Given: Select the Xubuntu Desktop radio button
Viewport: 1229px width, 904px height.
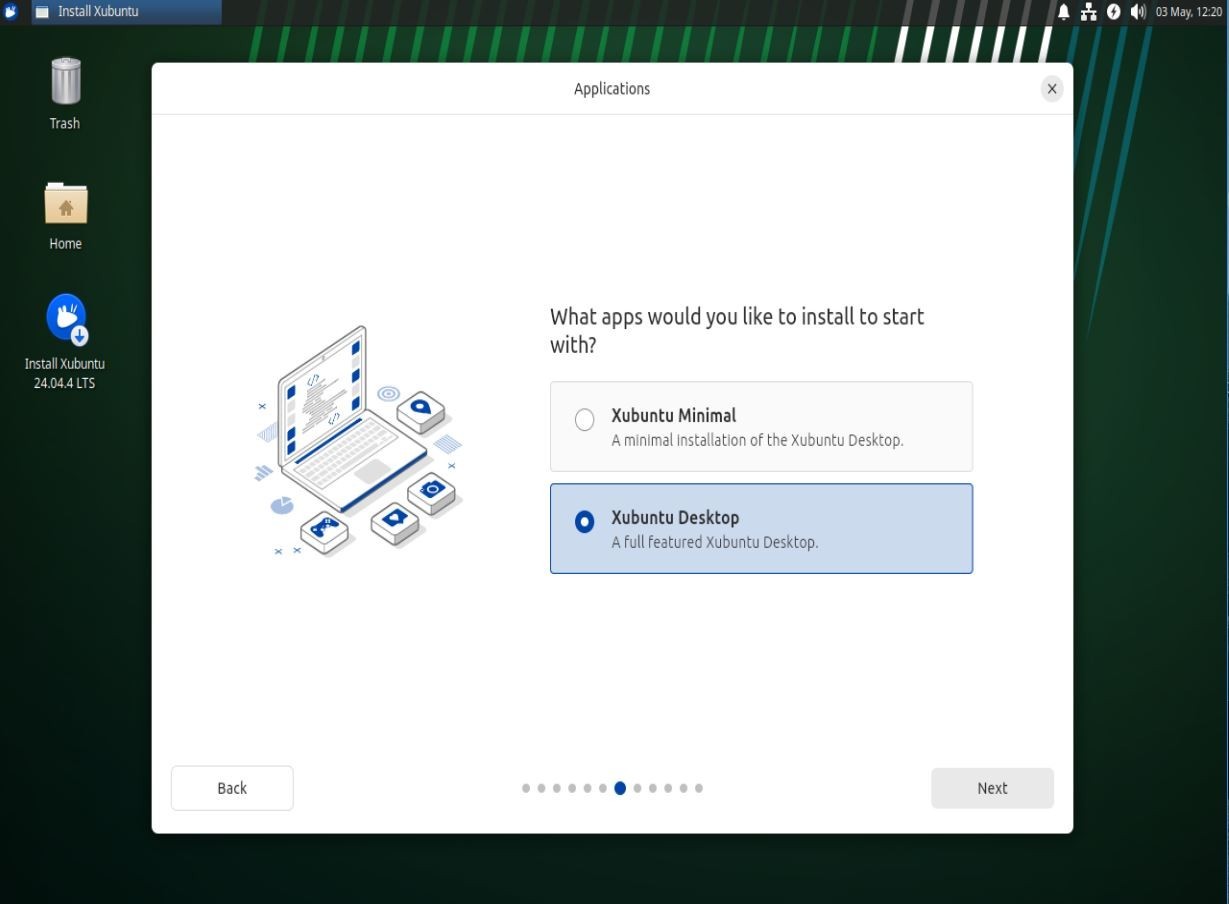Looking at the screenshot, I should point(585,522).
